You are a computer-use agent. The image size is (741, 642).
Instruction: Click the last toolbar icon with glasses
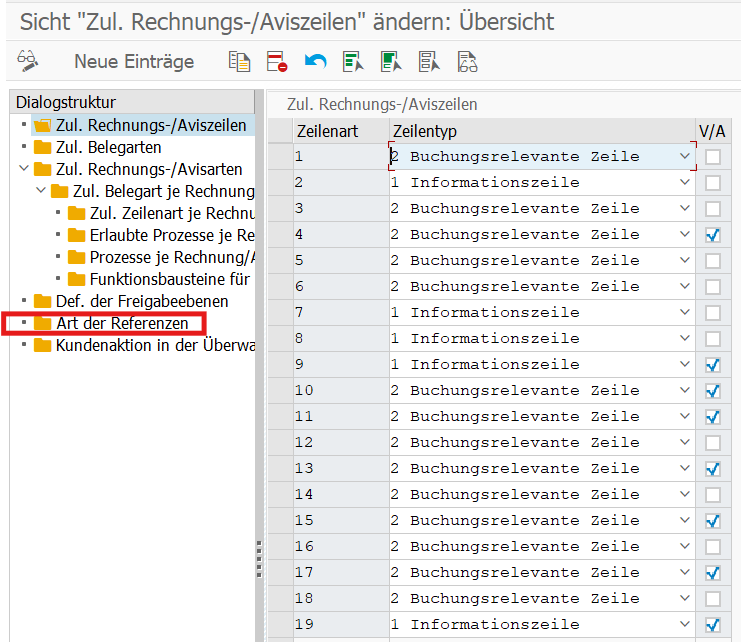pos(467,62)
